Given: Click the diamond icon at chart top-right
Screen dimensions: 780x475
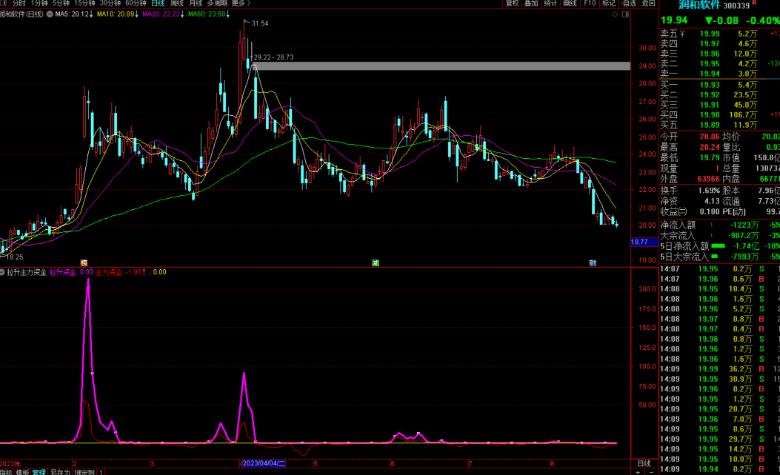Looking at the screenshot, I should click(x=615, y=14).
